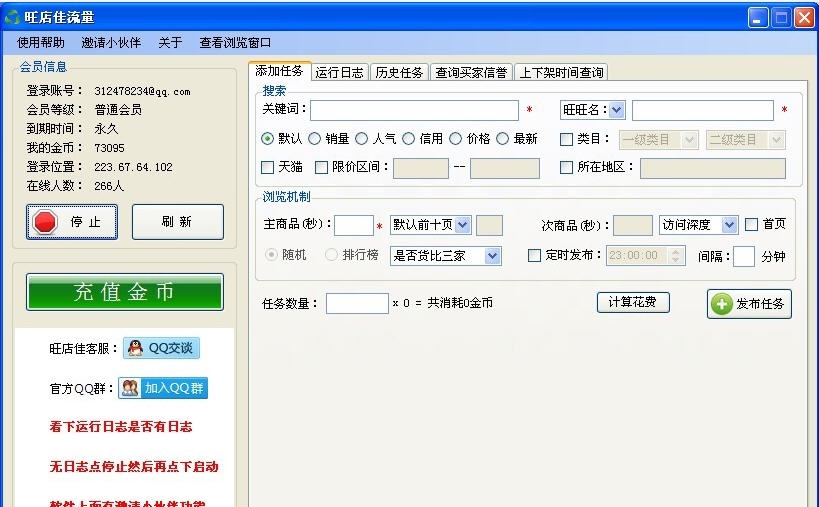Select the 信用 sort radio button
This screenshot has height=507, width=819.
[408, 139]
